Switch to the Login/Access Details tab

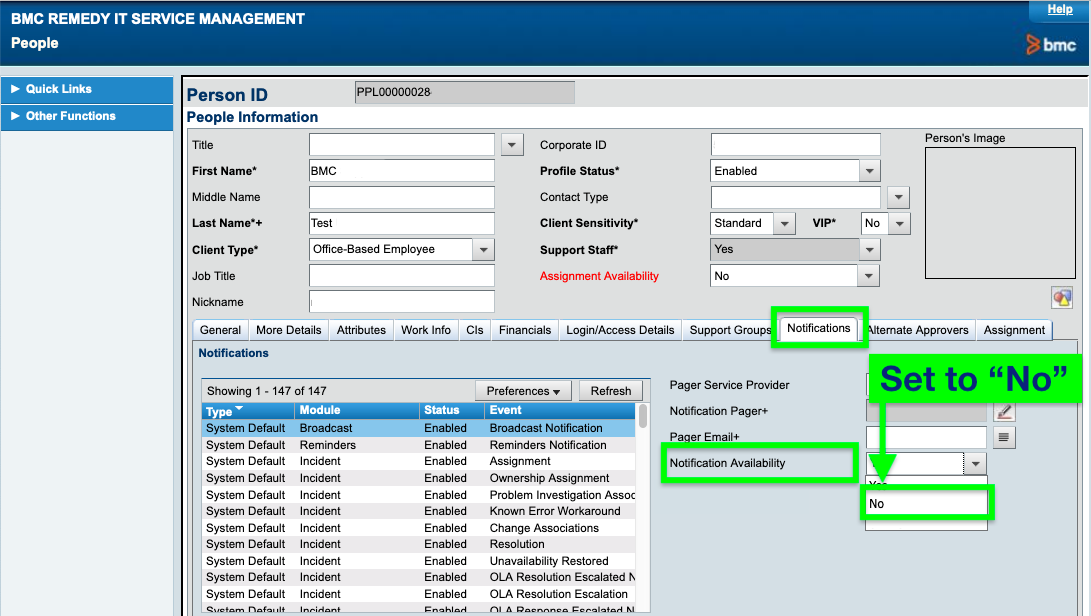pyautogui.click(x=620, y=330)
